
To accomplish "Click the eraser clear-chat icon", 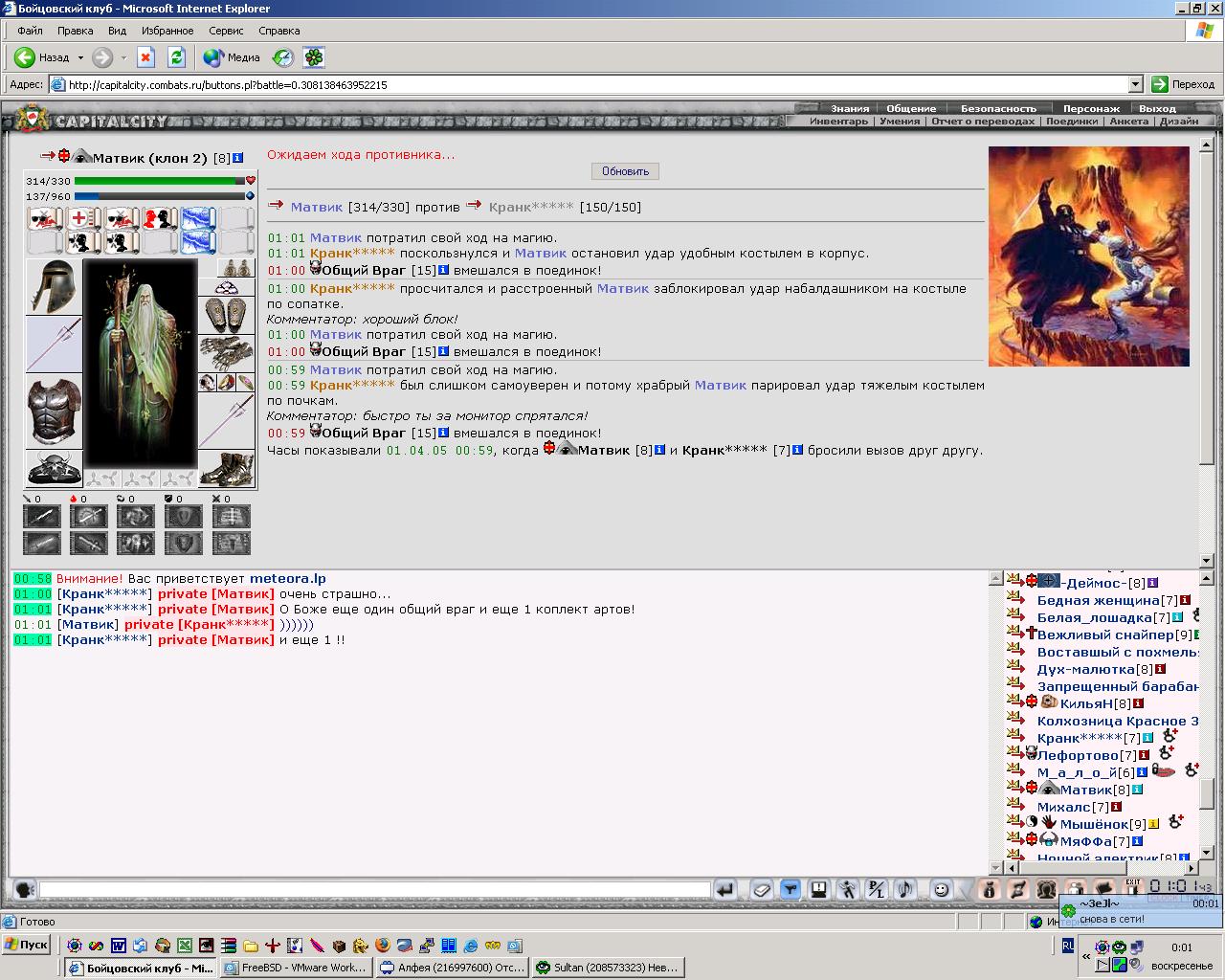I will (x=761, y=889).
